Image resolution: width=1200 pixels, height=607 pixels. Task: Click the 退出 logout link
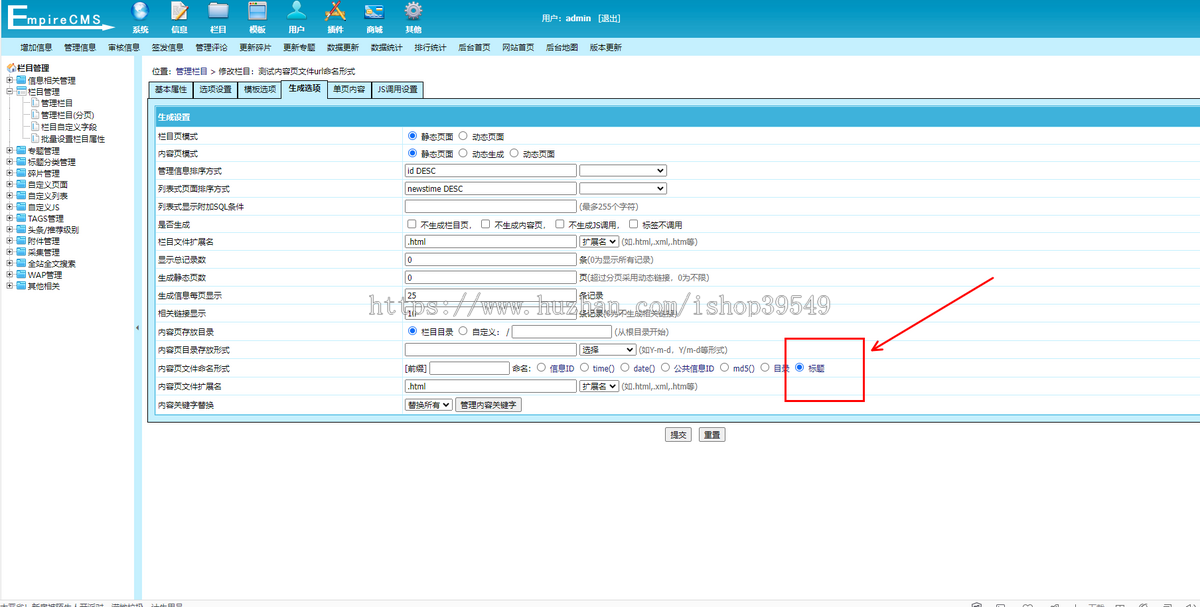[x=609, y=18]
